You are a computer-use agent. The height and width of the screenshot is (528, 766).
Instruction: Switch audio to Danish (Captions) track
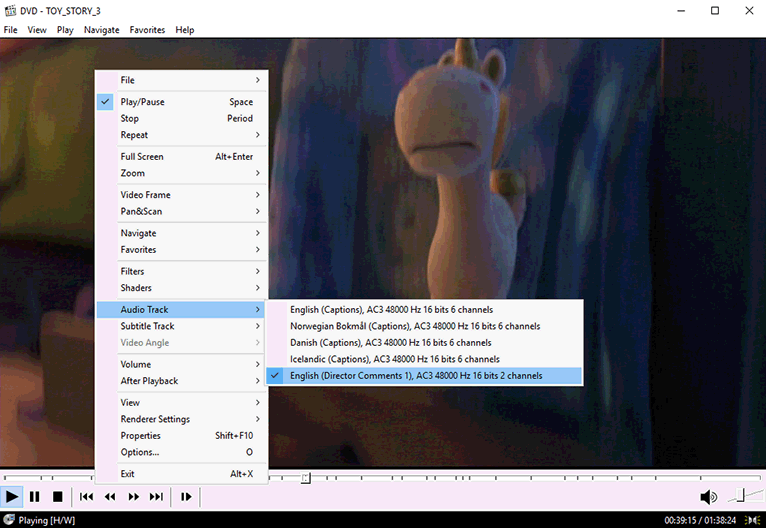coord(424,342)
